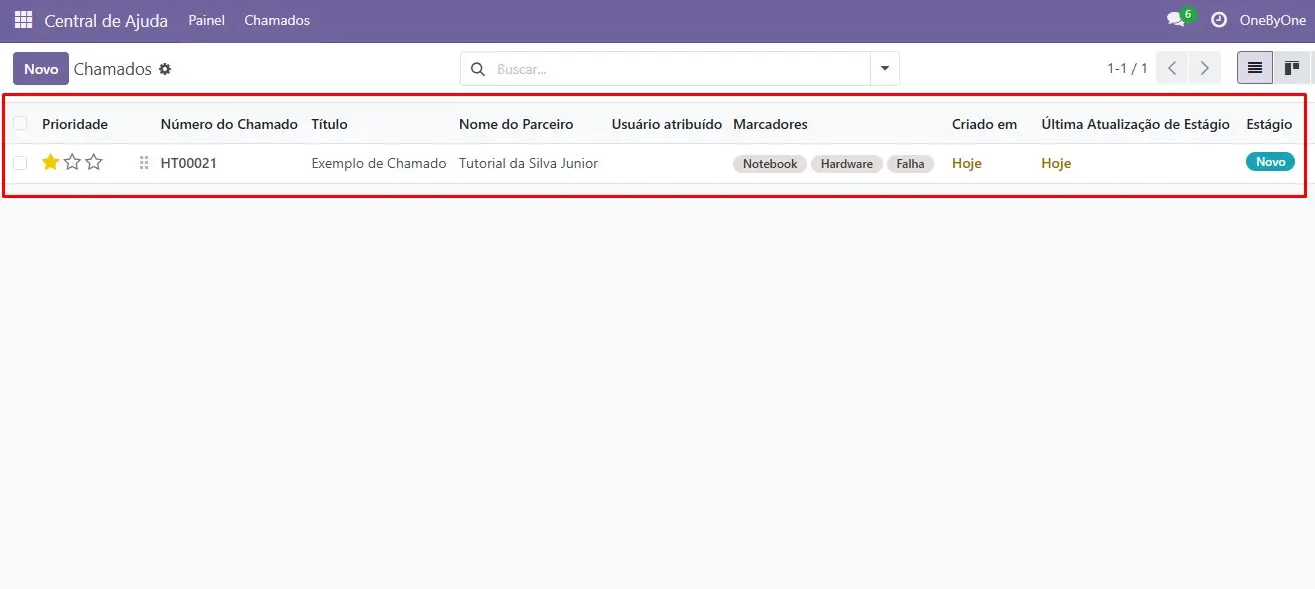Open the activities clock icon
Viewport: 1315px width, 589px height.
tap(1218, 20)
